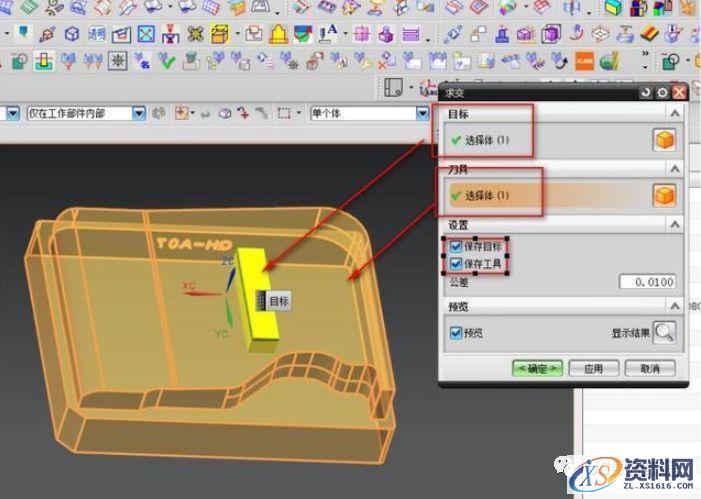Click the 确定 button
The height and width of the screenshot is (499, 701).
click(537, 368)
